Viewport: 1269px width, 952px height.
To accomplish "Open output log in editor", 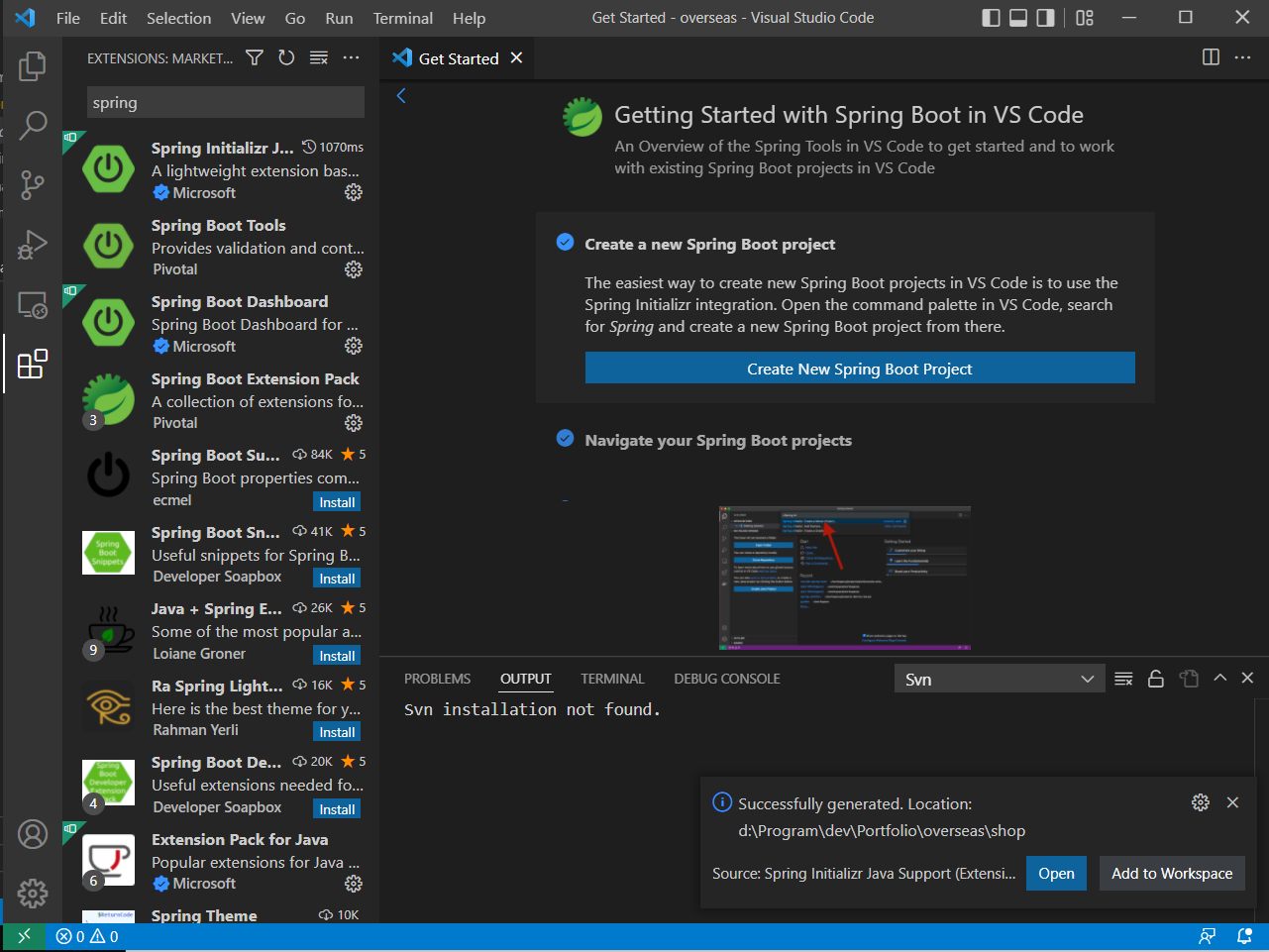I will pos(1189,679).
